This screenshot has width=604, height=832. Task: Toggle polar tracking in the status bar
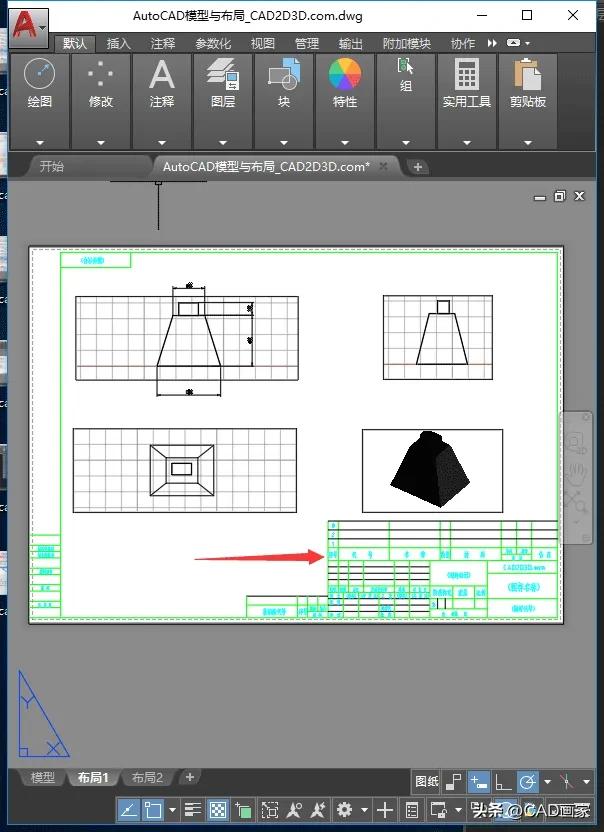pyautogui.click(x=528, y=782)
